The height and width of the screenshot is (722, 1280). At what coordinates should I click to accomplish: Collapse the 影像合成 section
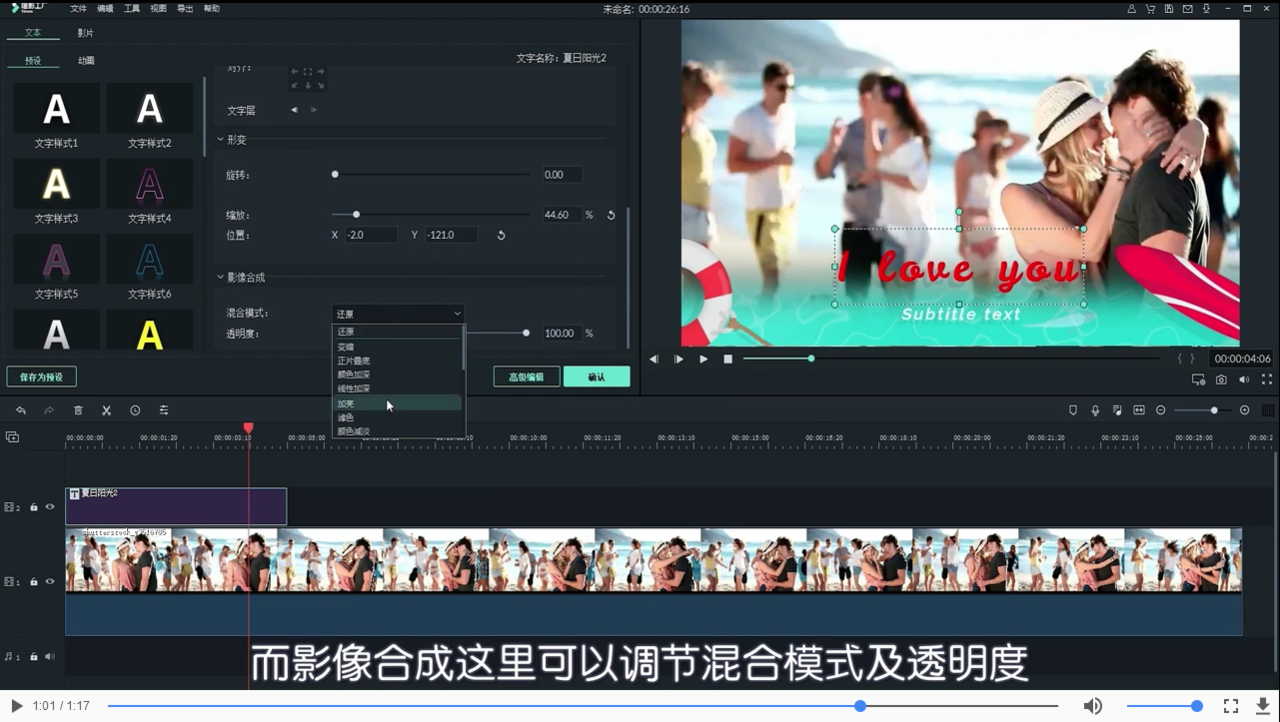(220, 277)
